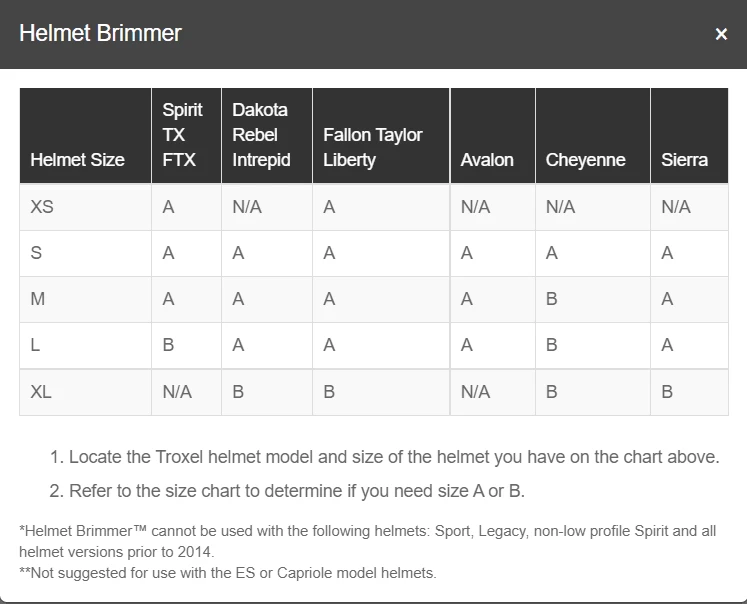The height and width of the screenshot is (604, 747).
Task: Click the Helmet Size column header
Action: tap(77, 160)
